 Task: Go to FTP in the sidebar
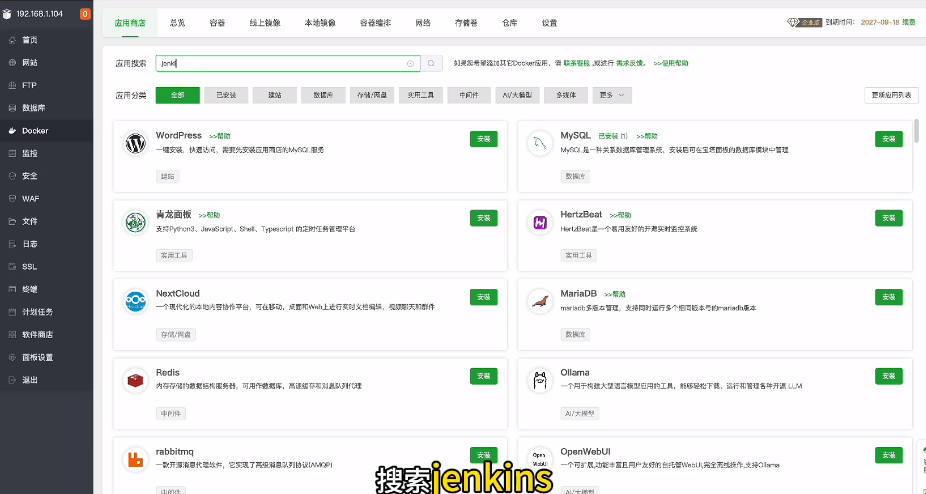pos(46,85)
